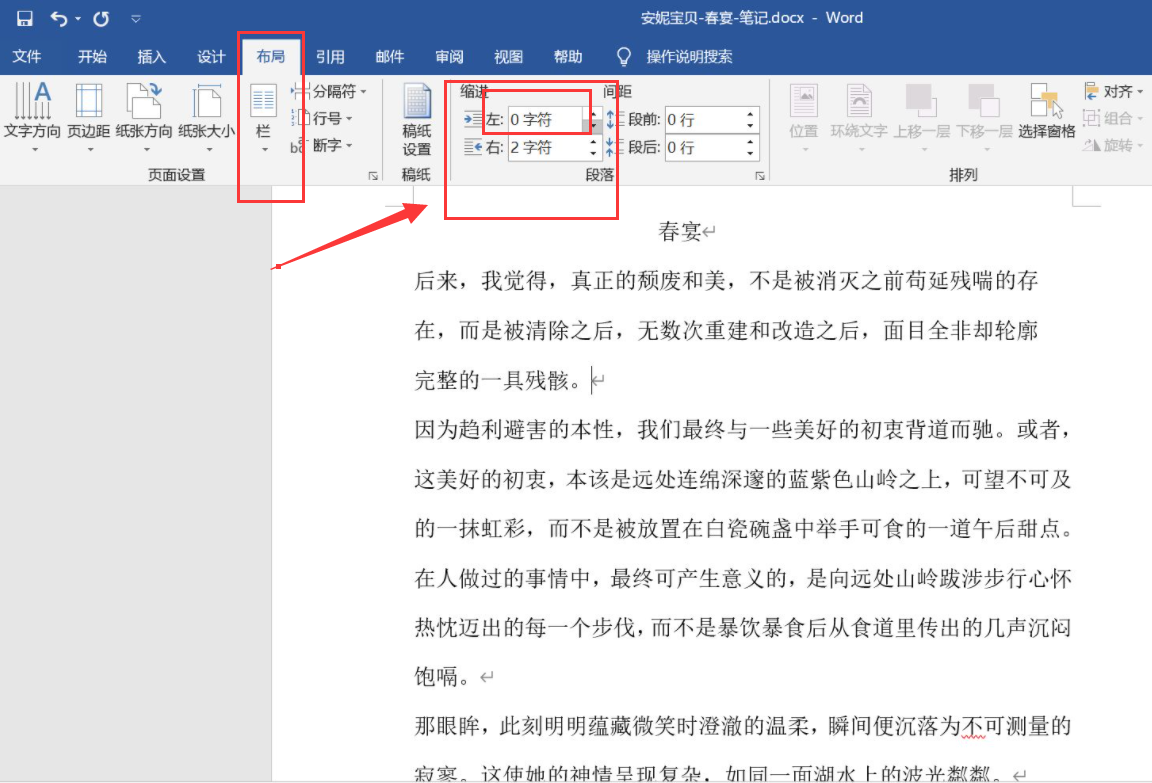Switch to the 审阅 ribbon tab
Screen dimensions: 1152x783
(x=447, y=56)
